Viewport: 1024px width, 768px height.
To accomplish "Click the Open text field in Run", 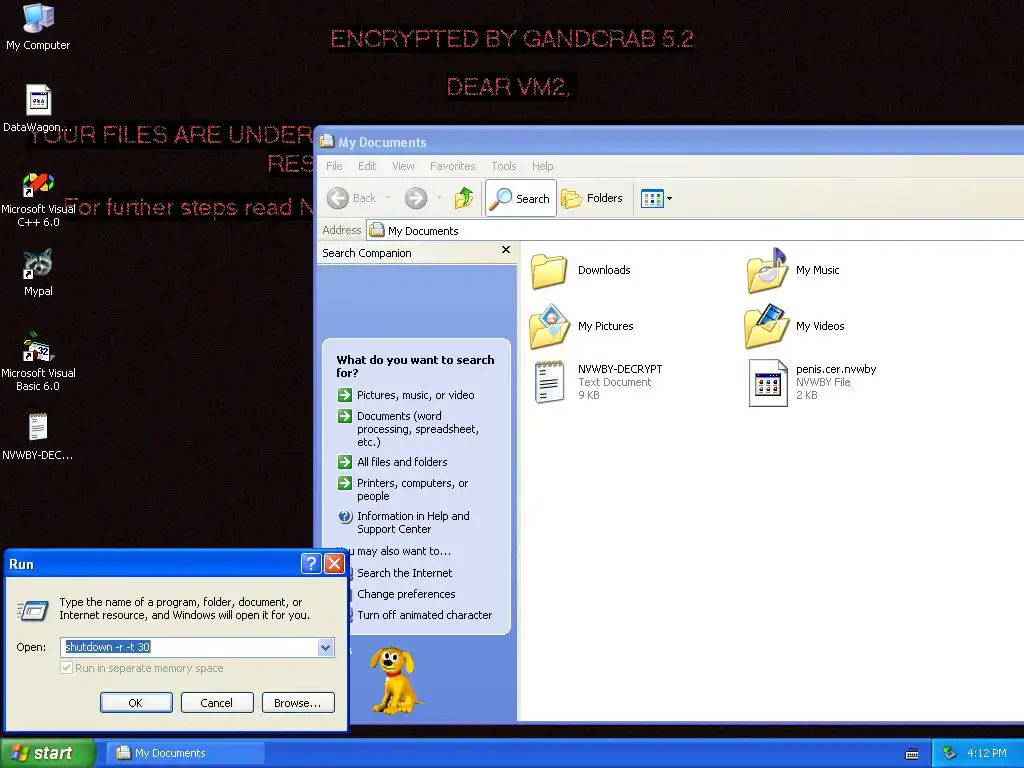I will point(189,647).
